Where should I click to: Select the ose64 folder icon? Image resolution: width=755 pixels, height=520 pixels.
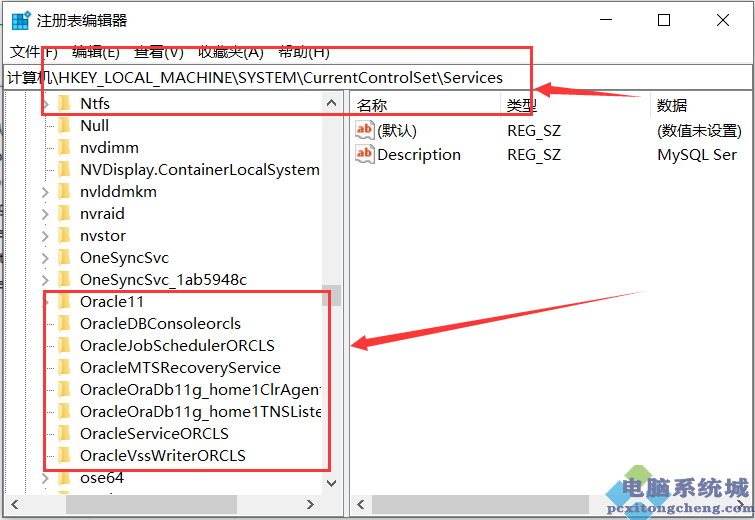[x=64, y=478]
